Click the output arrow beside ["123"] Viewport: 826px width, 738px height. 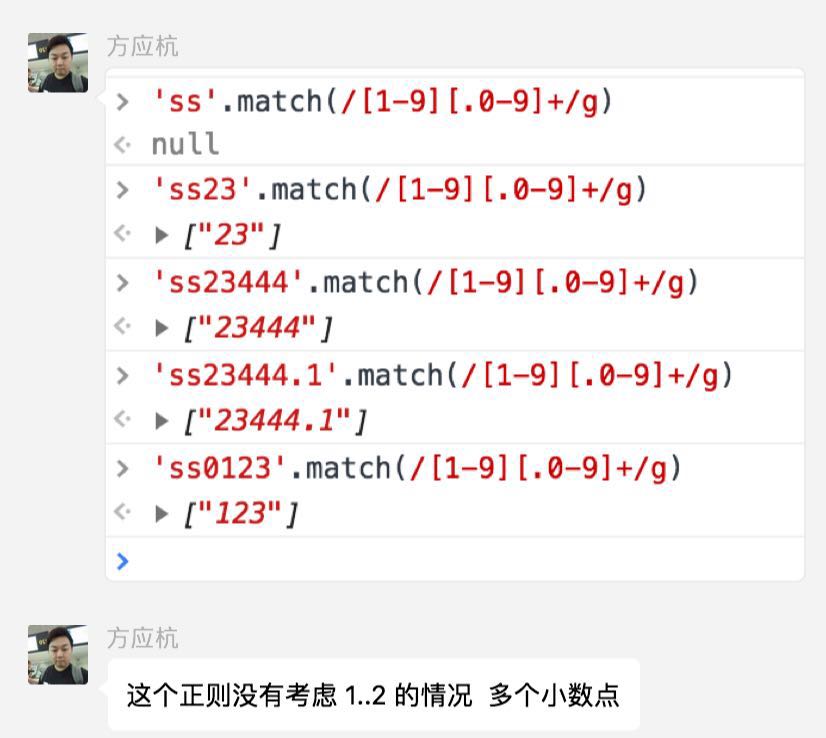123,514
